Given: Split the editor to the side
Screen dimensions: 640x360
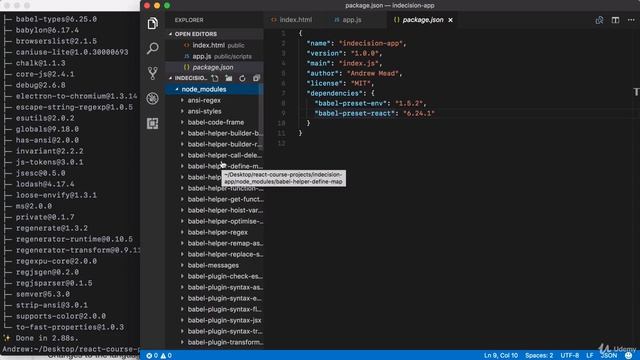Looking at the screenshot, I should tap(615, 20).
